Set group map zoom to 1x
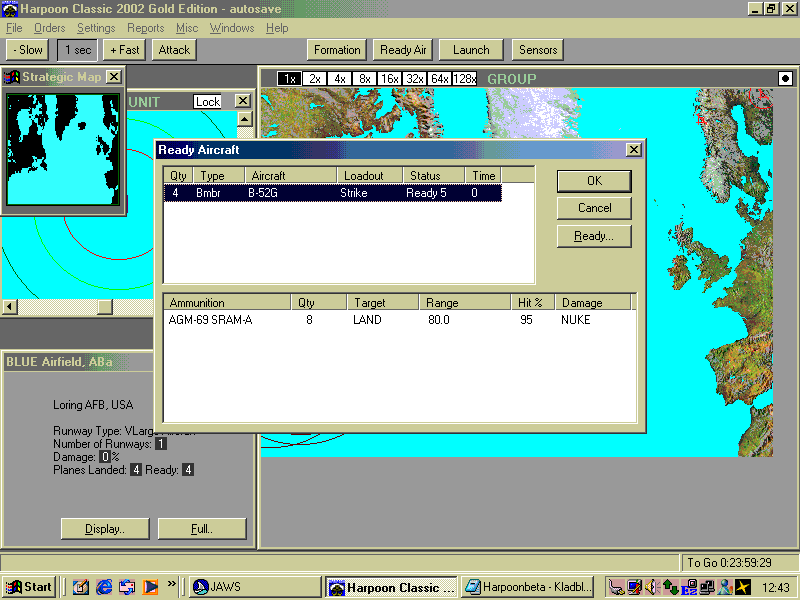 click(289, 79)
